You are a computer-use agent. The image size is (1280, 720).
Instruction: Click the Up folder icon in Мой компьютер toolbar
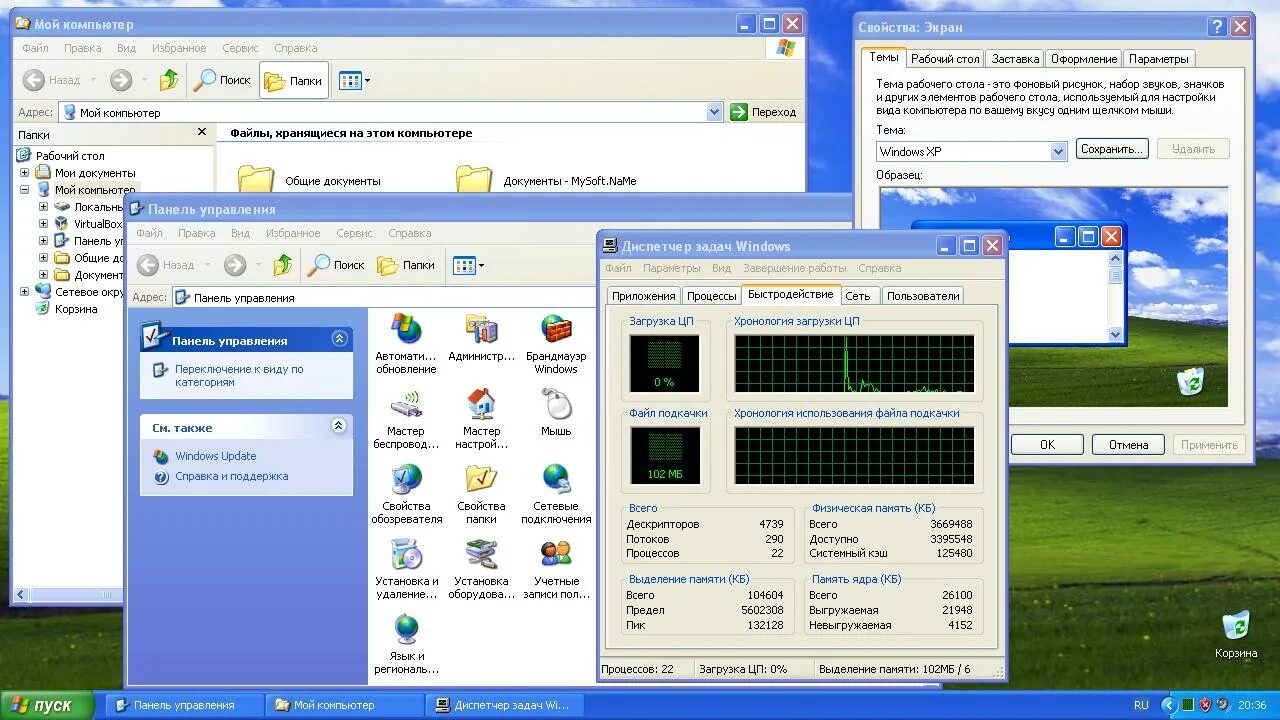tap(169, 80)
